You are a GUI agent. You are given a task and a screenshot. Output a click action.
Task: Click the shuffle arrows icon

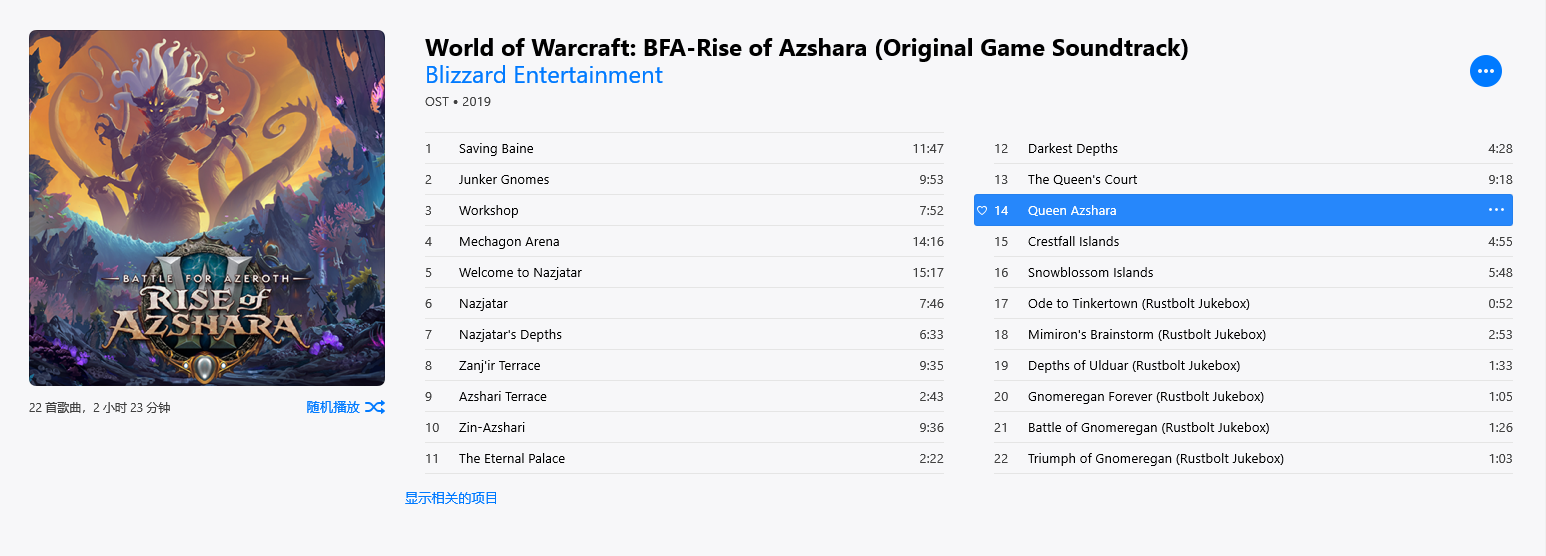pyautogui.click(x=375, y=407)
